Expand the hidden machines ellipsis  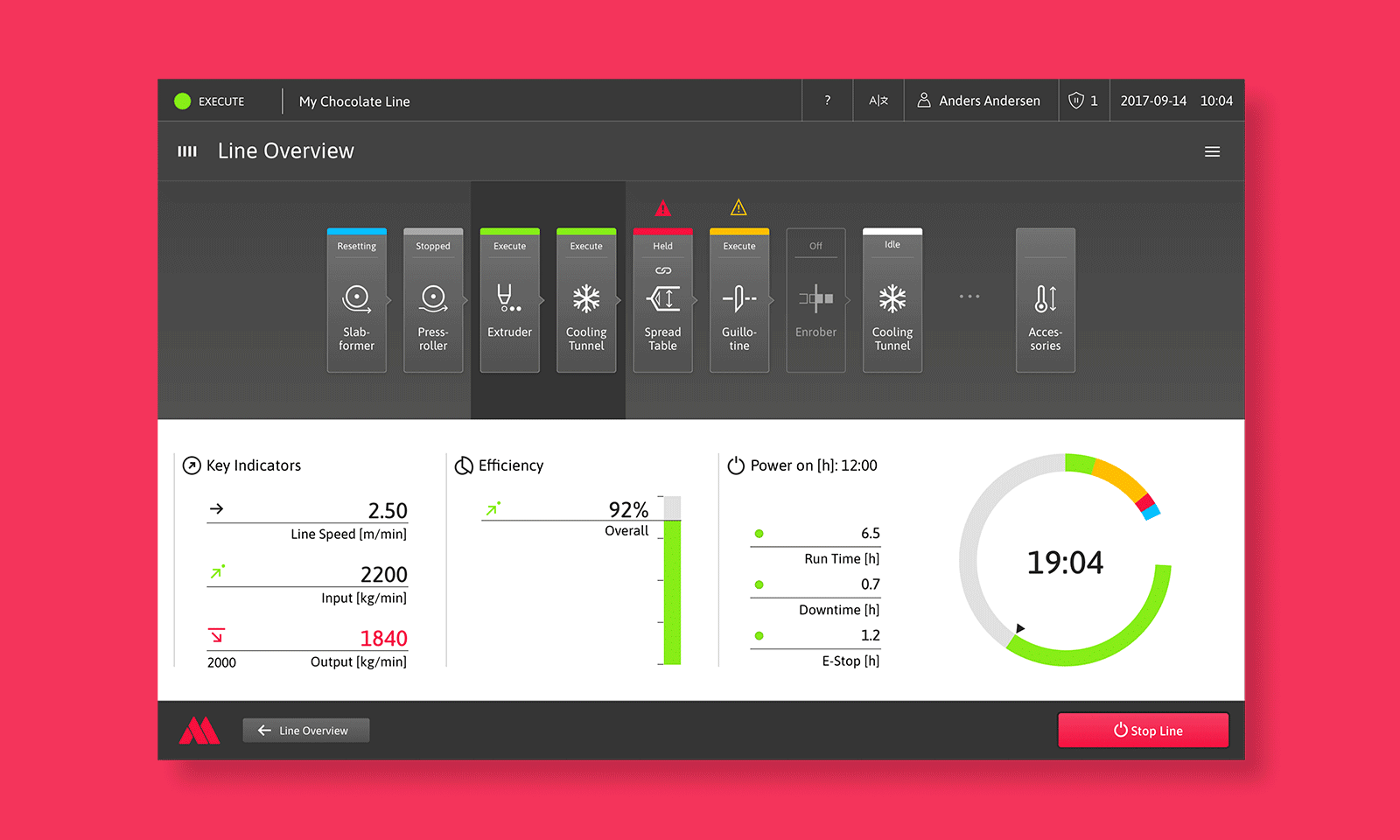tap(969, 297)
